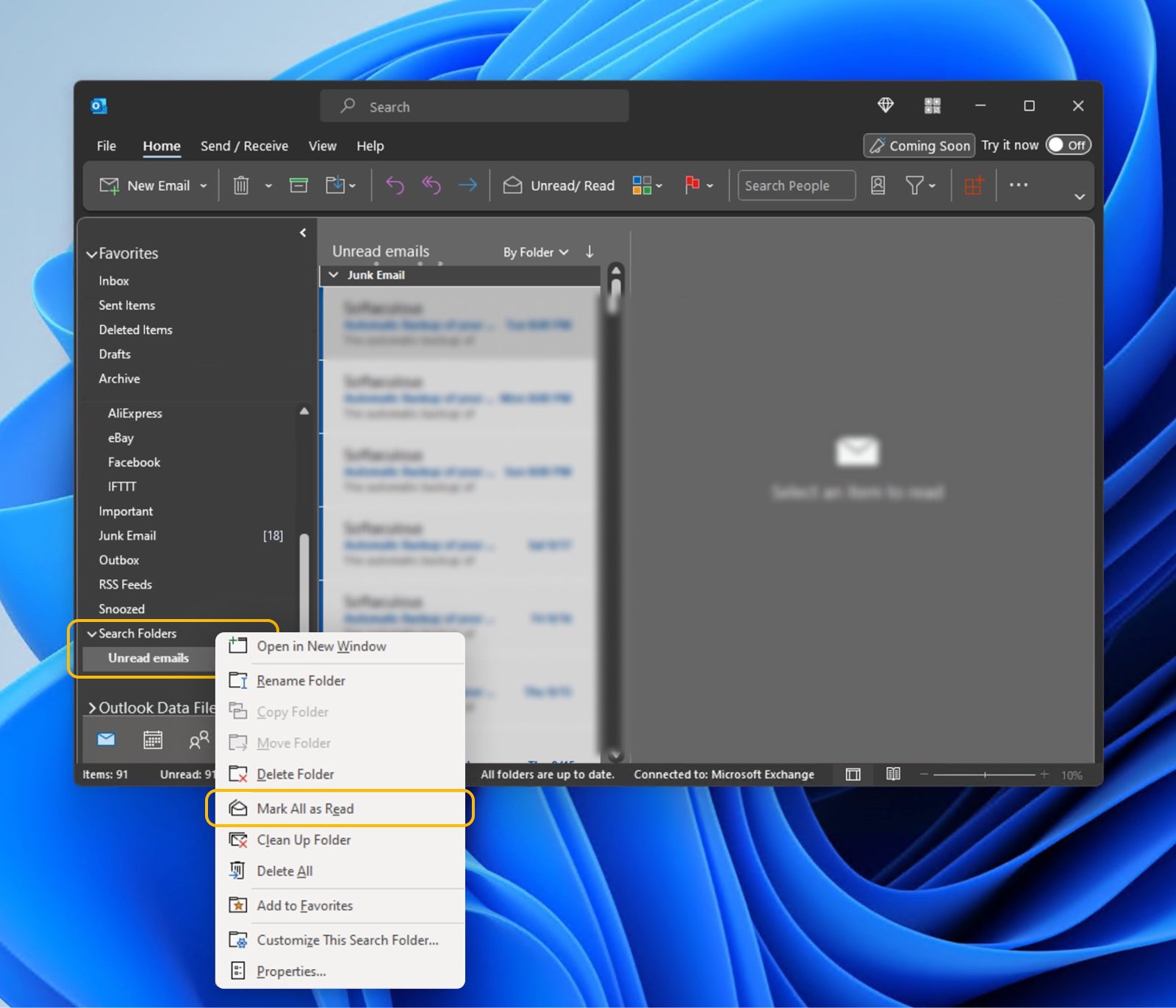1176x1008 pixels.
Task: Collapse the Favorites section
Action: 92,254
